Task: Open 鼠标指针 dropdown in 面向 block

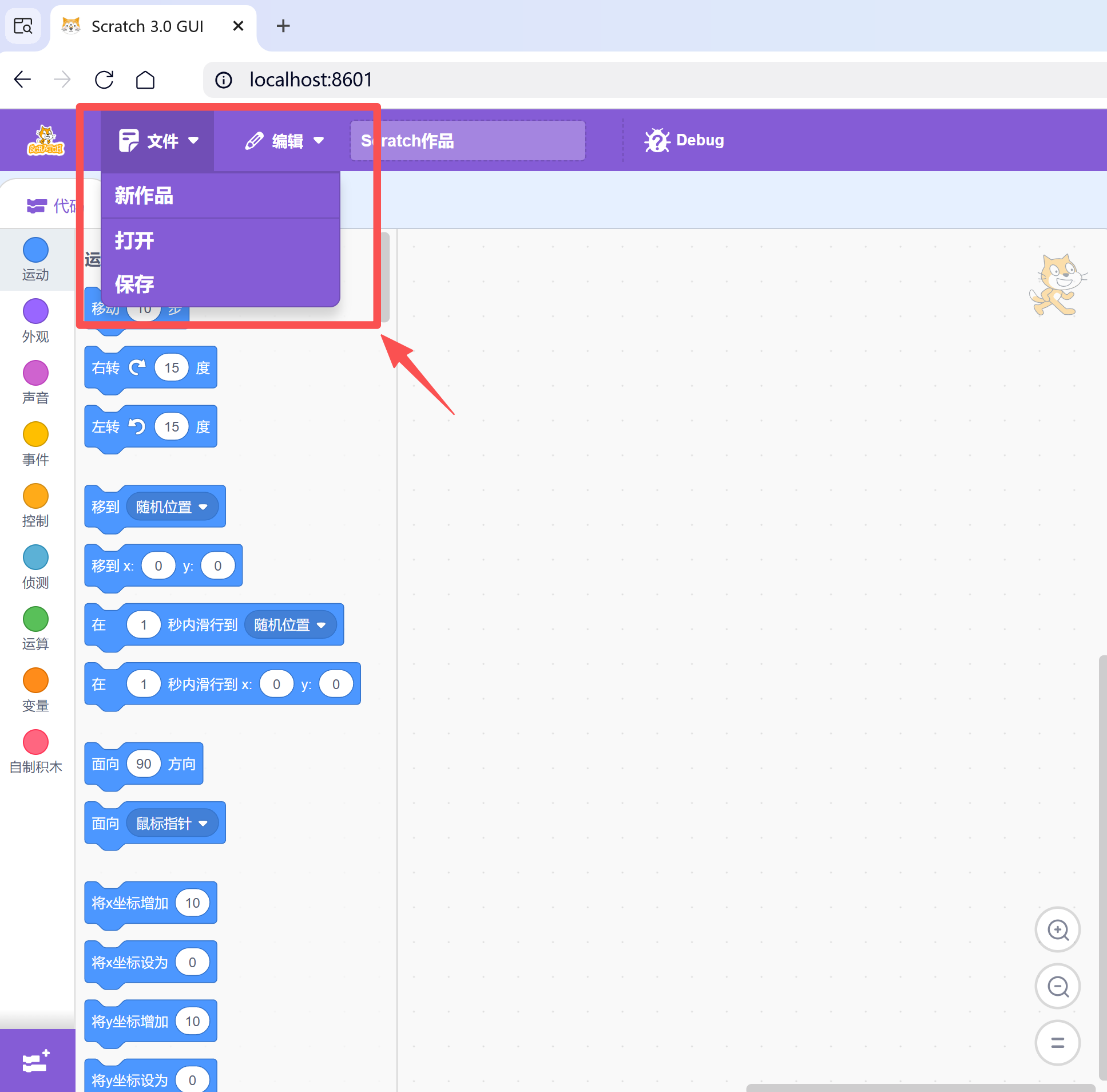Action: click(x=171, y=824)
